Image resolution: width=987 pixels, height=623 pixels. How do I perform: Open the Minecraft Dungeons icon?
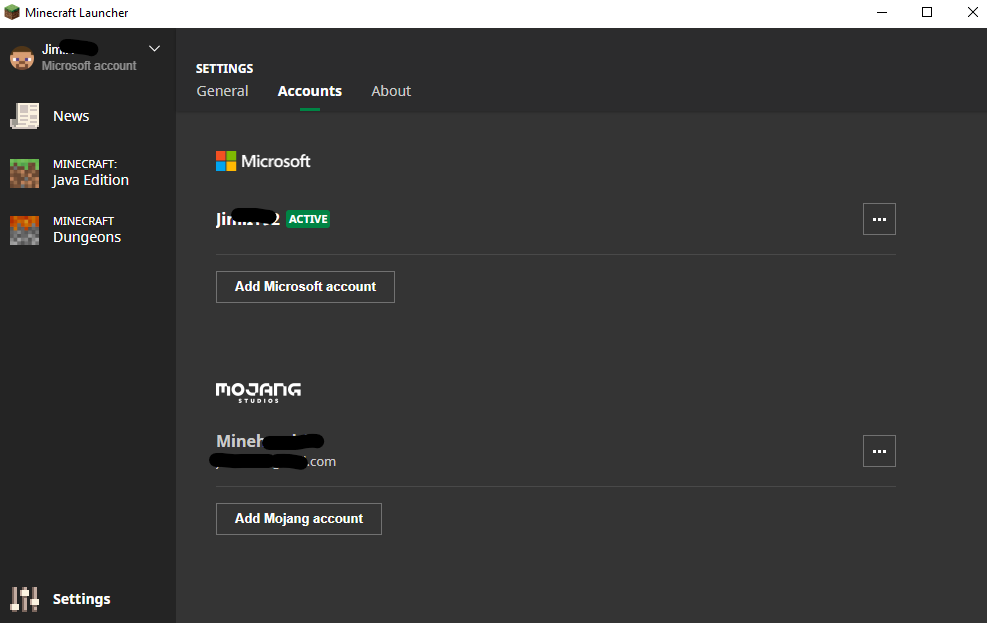(x=25, y=230)
